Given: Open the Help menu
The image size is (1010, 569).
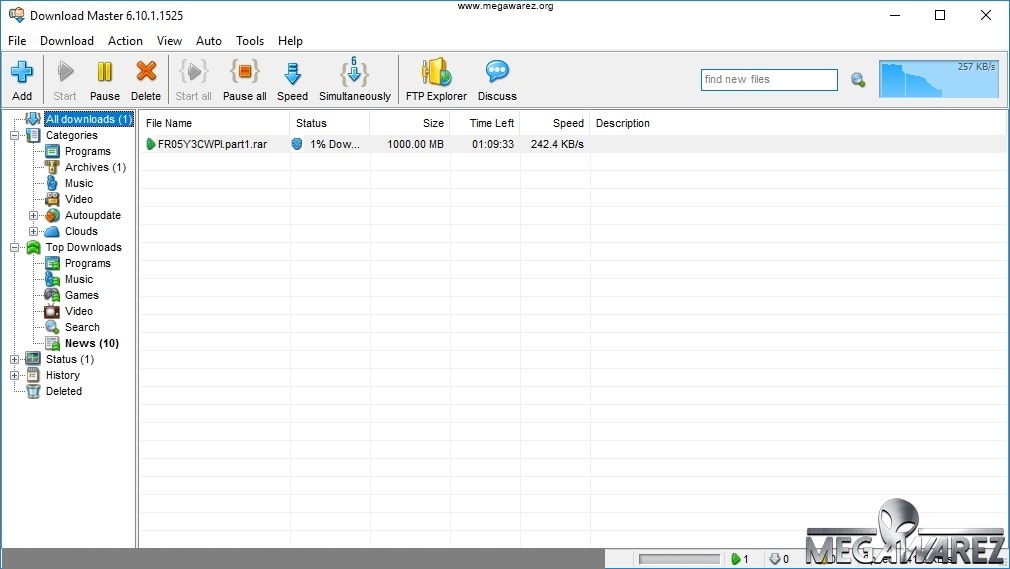Looking at the screenshot, I should pos(290,41).
